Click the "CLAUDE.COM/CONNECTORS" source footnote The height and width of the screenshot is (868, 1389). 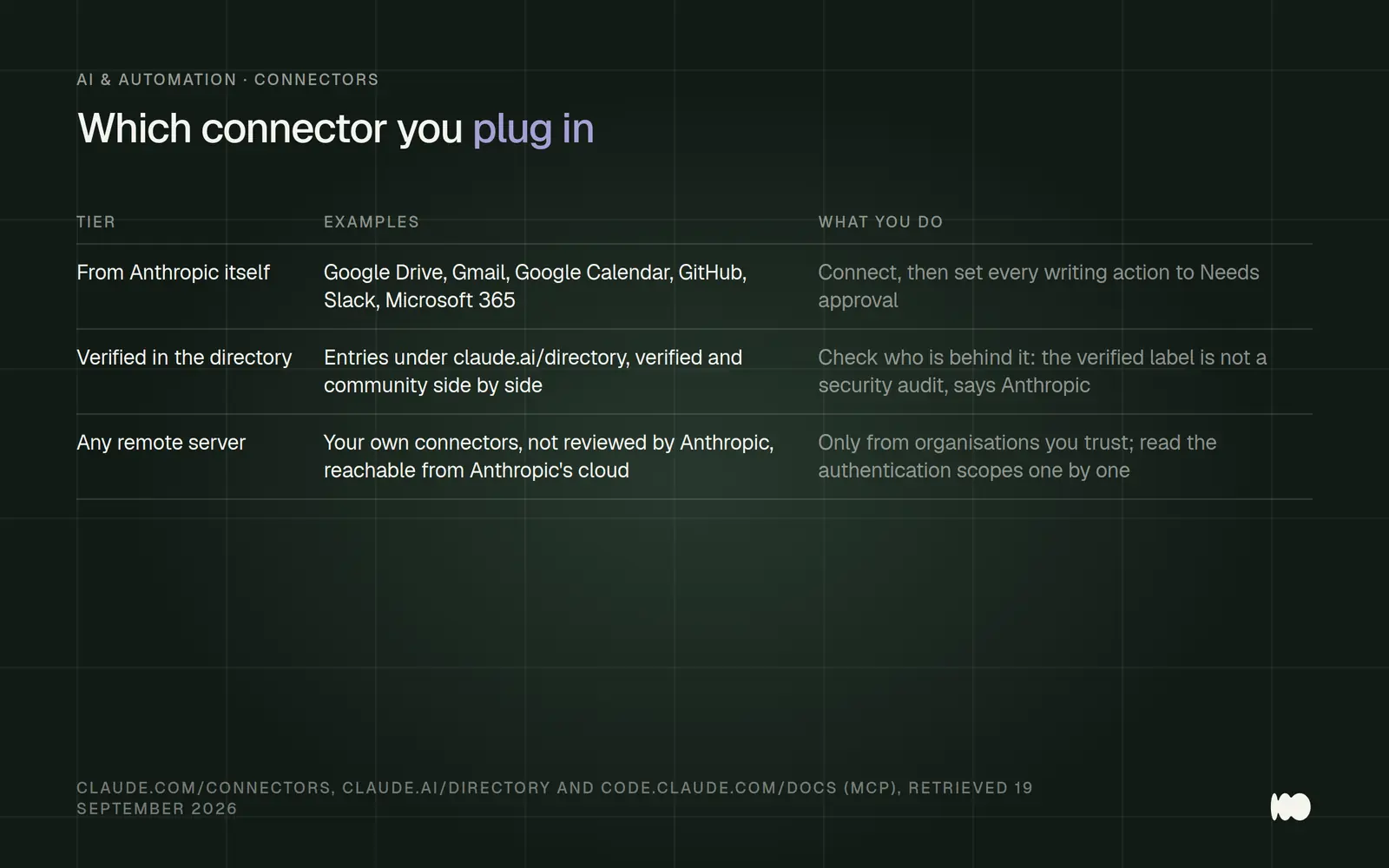tap(555, 799)
